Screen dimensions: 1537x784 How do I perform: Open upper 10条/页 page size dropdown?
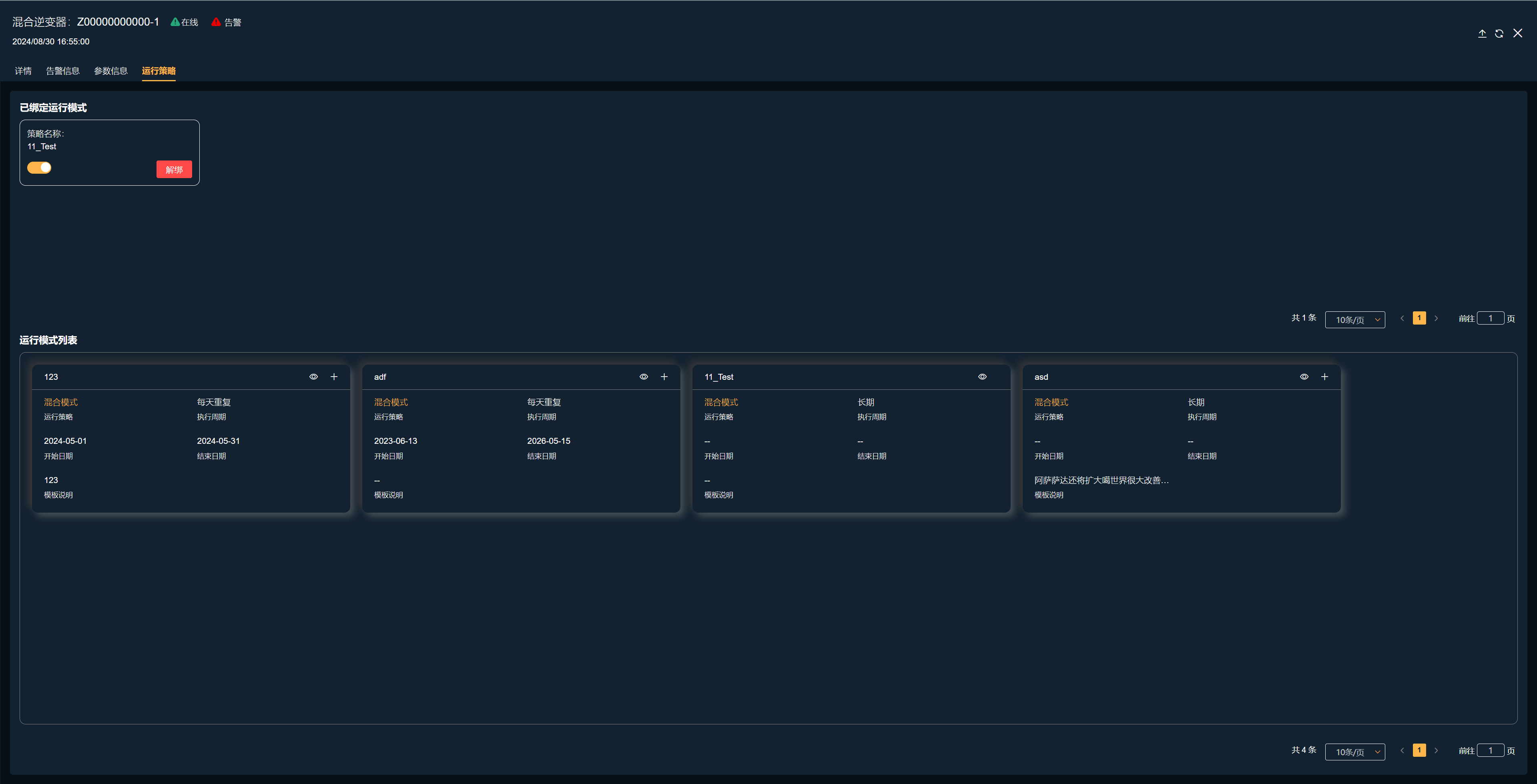click(1355, 320)
